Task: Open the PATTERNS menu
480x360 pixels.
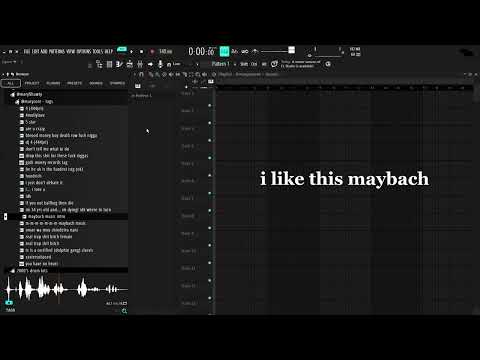Action: 57,52
